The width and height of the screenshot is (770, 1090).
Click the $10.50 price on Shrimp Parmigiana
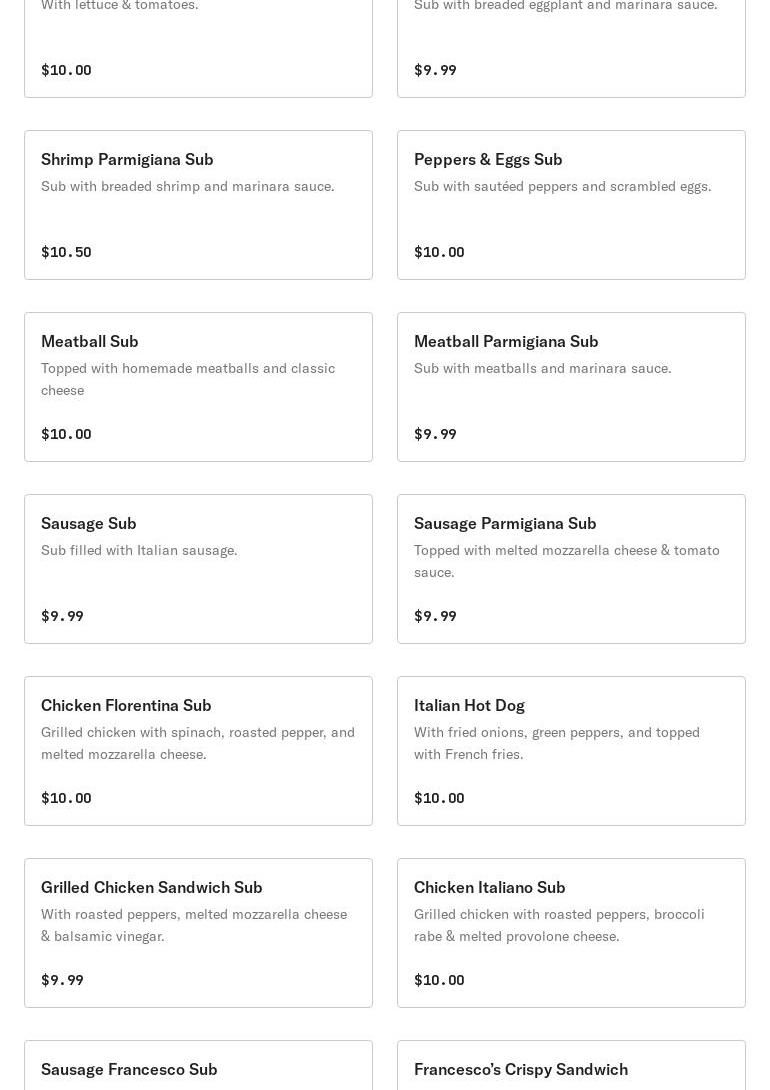point(66,252)
